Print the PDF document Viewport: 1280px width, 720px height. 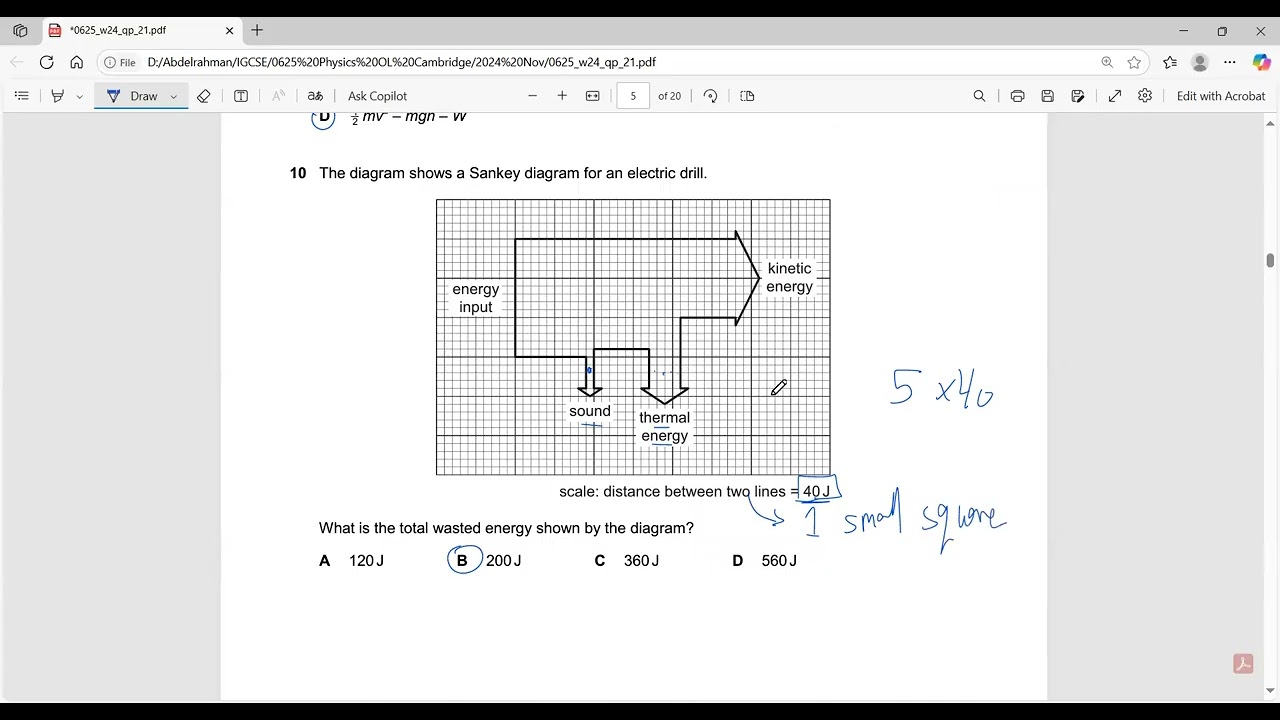click(1017, 96)
